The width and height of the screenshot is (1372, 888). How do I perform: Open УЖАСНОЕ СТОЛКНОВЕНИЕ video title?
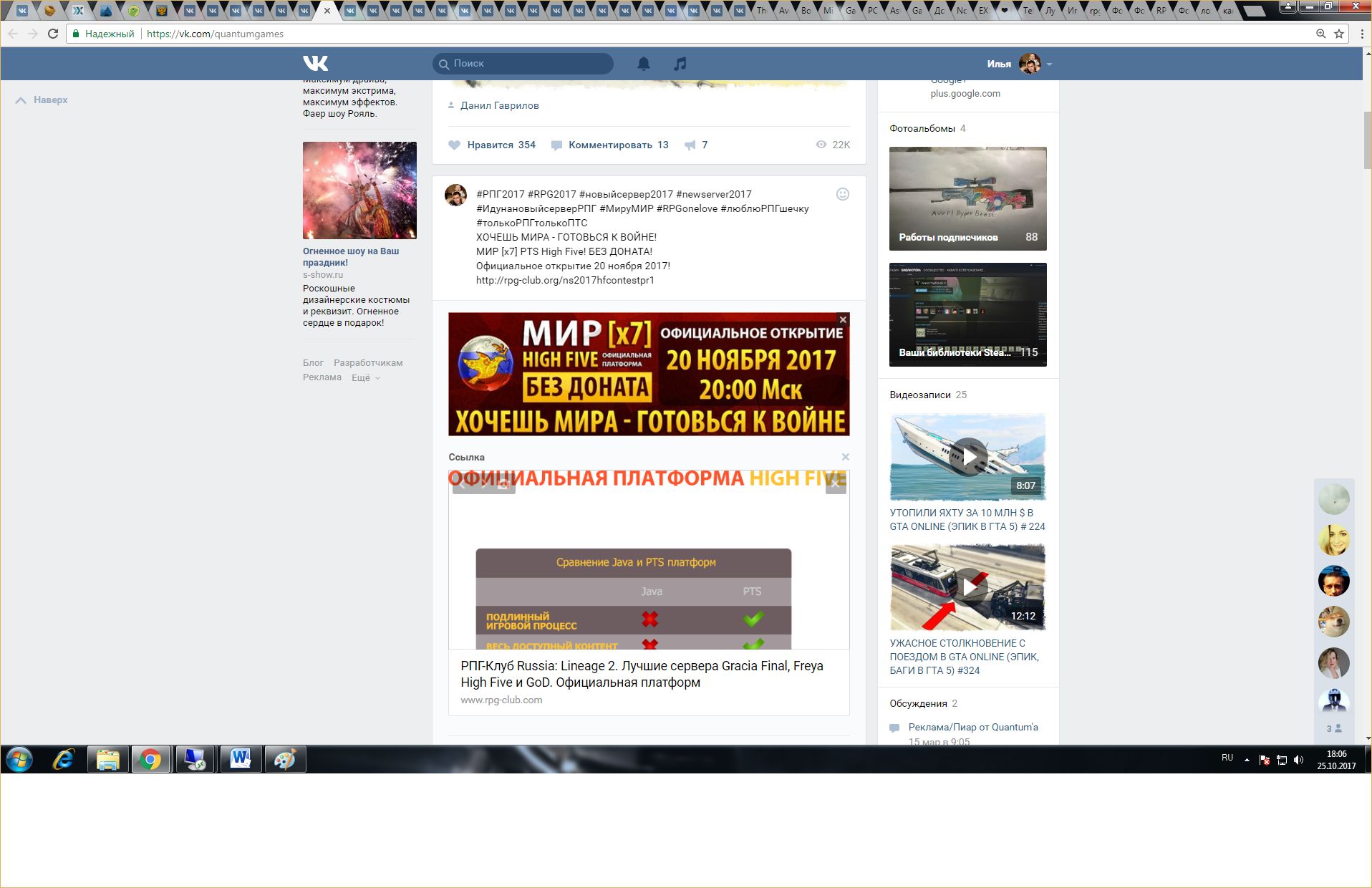click(965, 657)
